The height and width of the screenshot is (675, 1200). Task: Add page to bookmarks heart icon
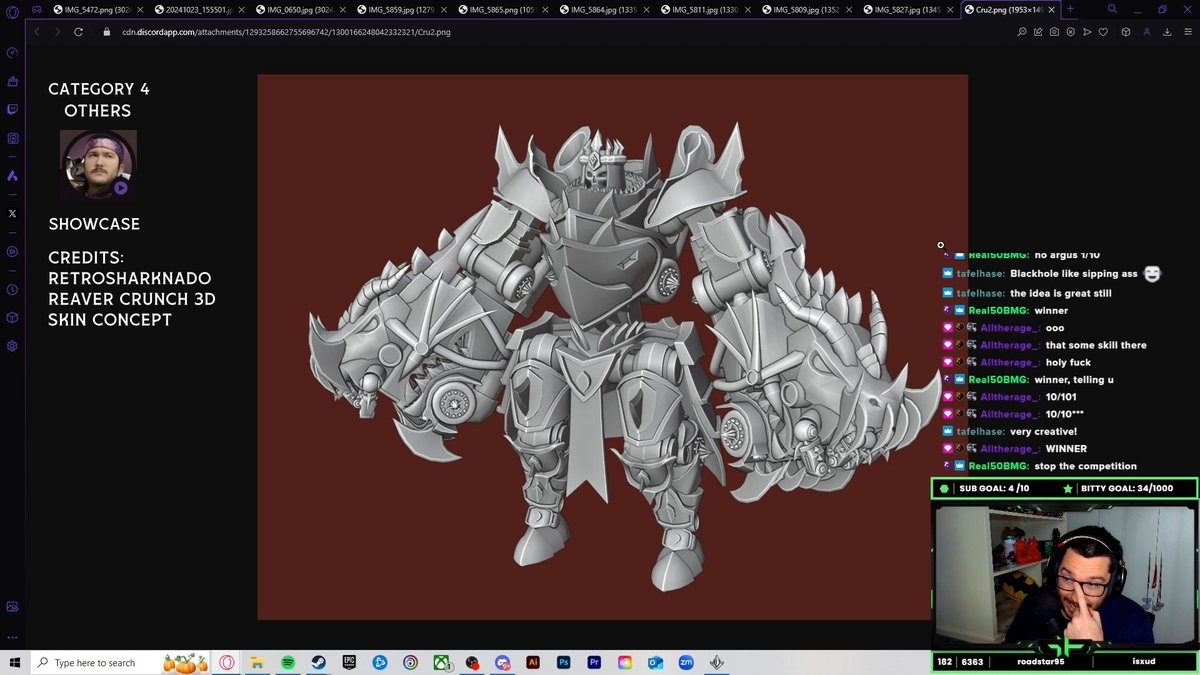tap(1103, 31)
